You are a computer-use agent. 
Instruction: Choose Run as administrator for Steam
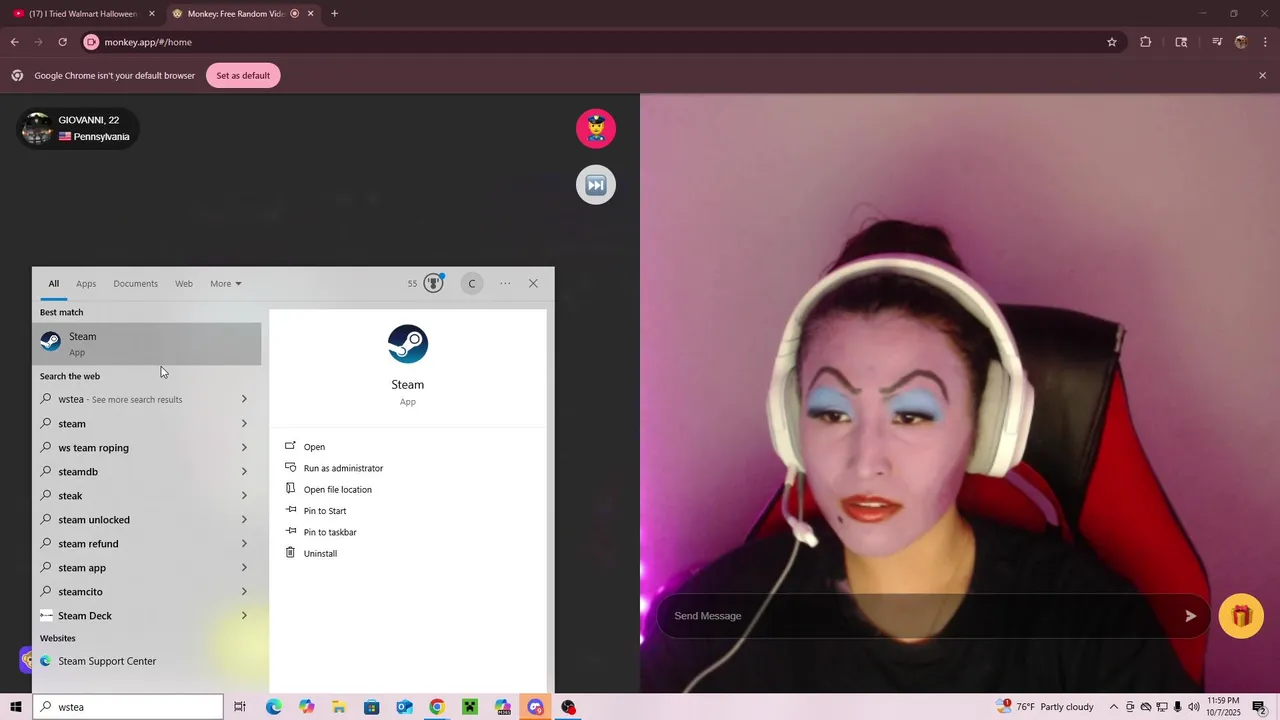tap(343, 468)
